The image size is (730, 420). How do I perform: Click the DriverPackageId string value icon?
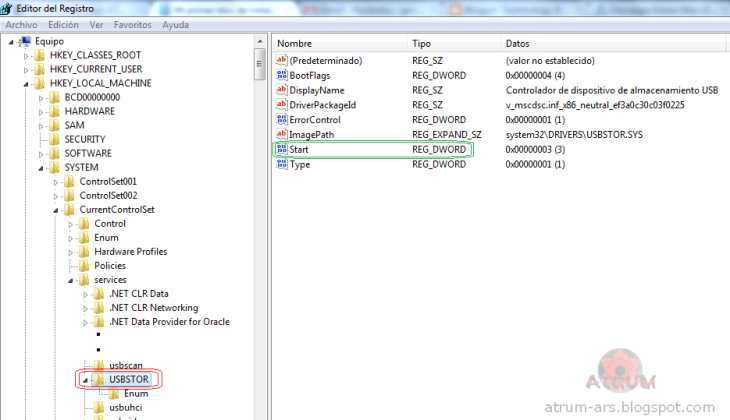[x=282, y=105]
